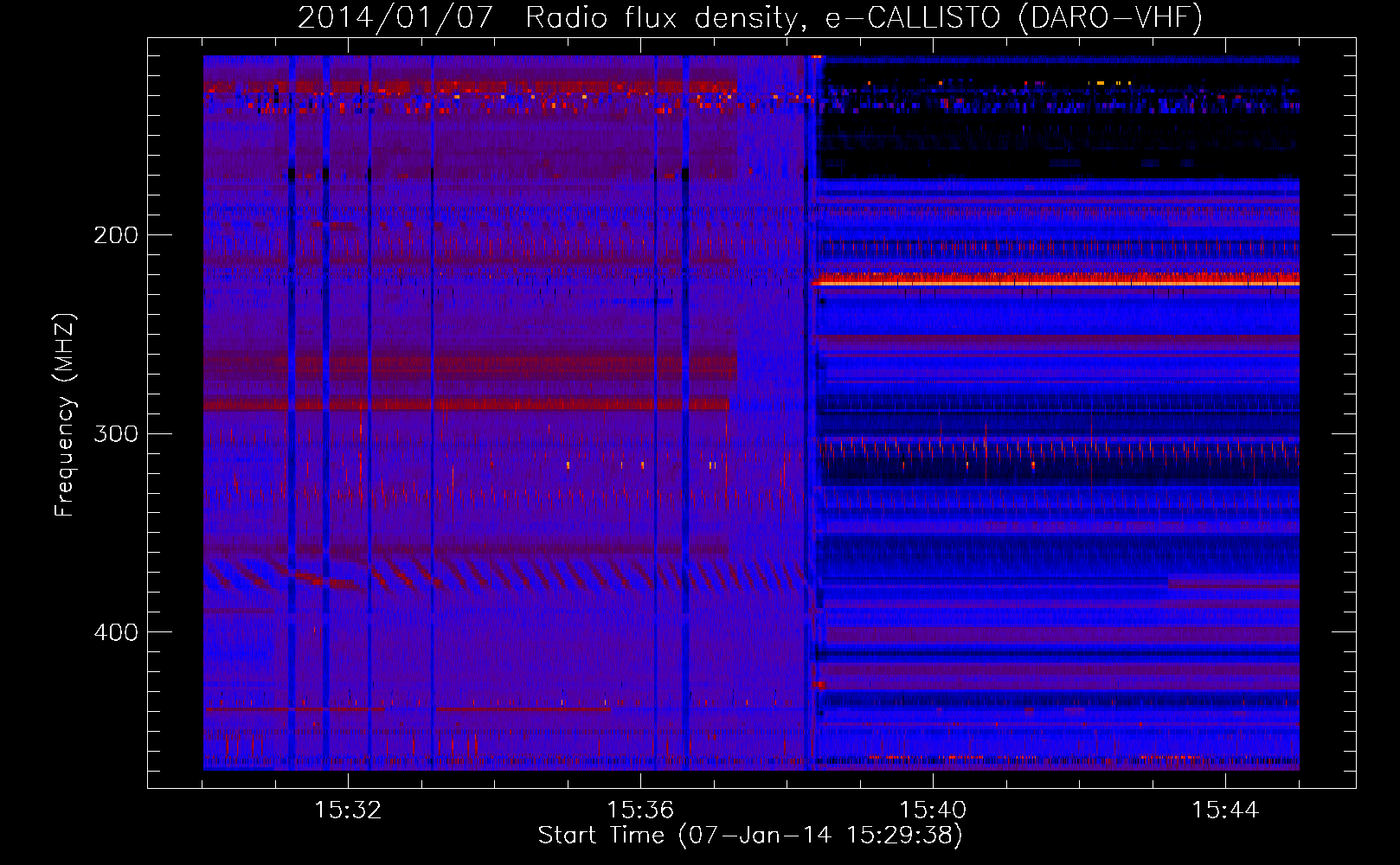The image size is (1400, 865).
Task: Click the Start Time axis caption
Action: [750, 836]
